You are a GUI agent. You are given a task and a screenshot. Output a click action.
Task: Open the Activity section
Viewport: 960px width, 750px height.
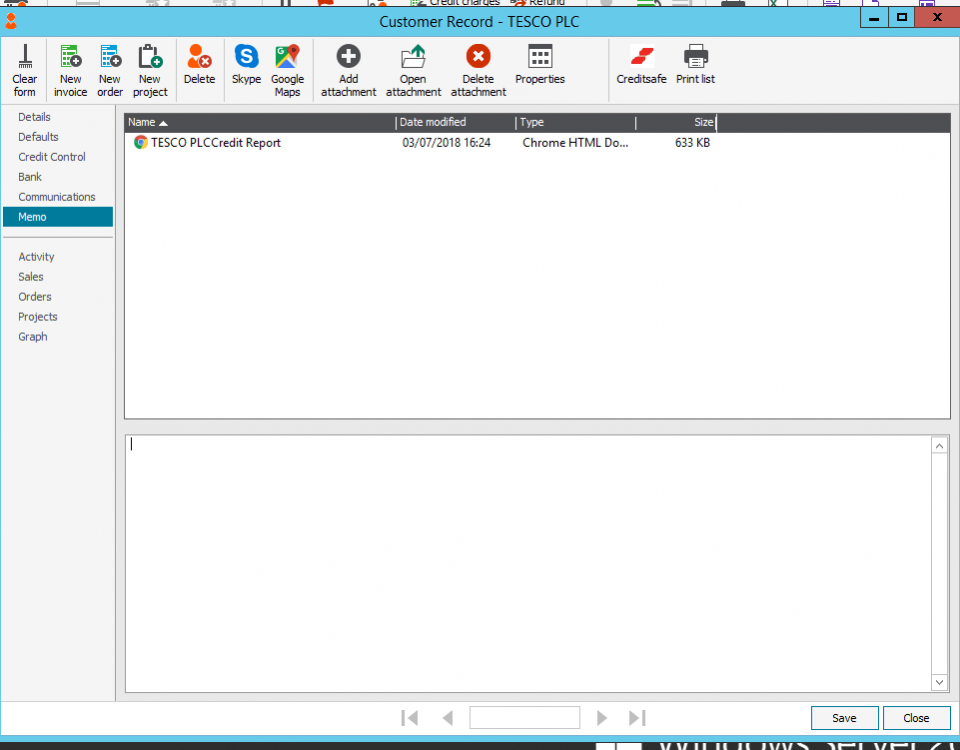[36, 257]
